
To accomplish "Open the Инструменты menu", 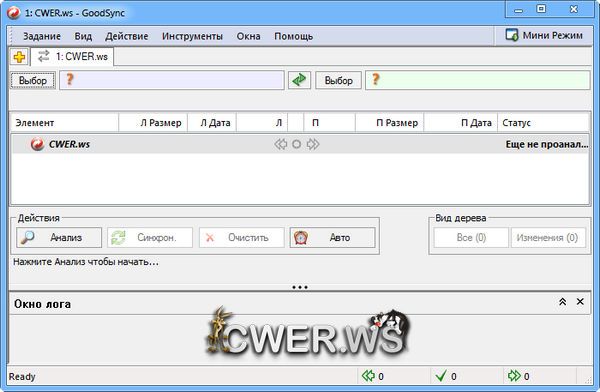I will [192, 36].
